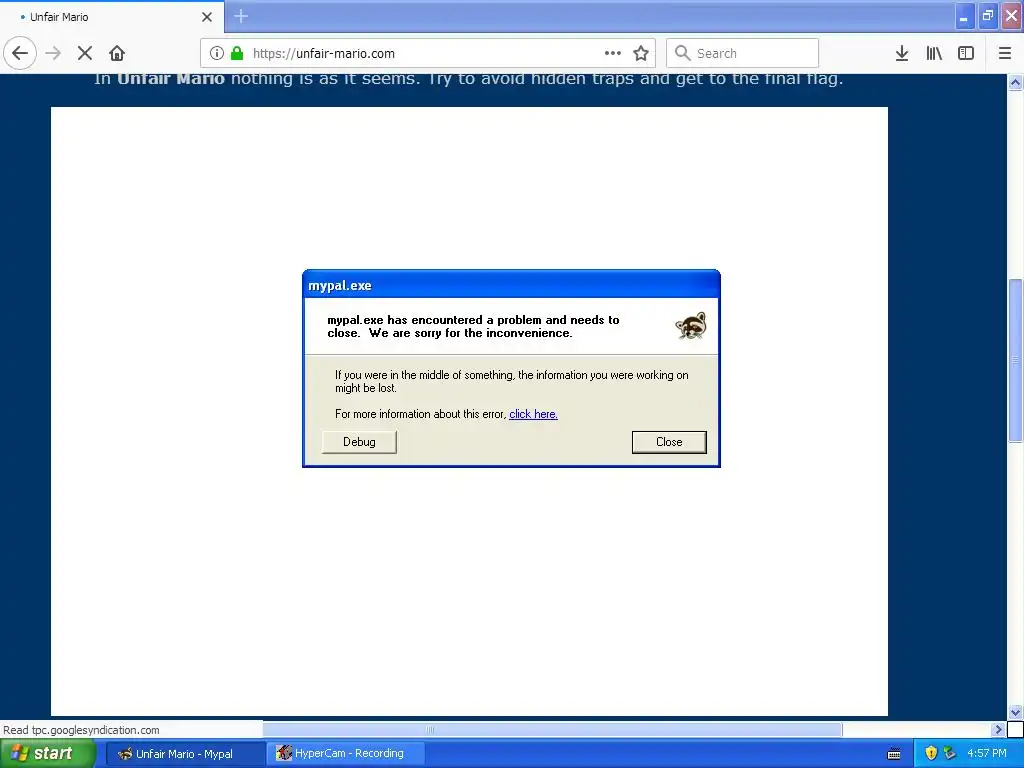Viewport: 1024px width, 768px height.
Task: Click Close in the mypal.exe dialog
Action: (669, 442)
